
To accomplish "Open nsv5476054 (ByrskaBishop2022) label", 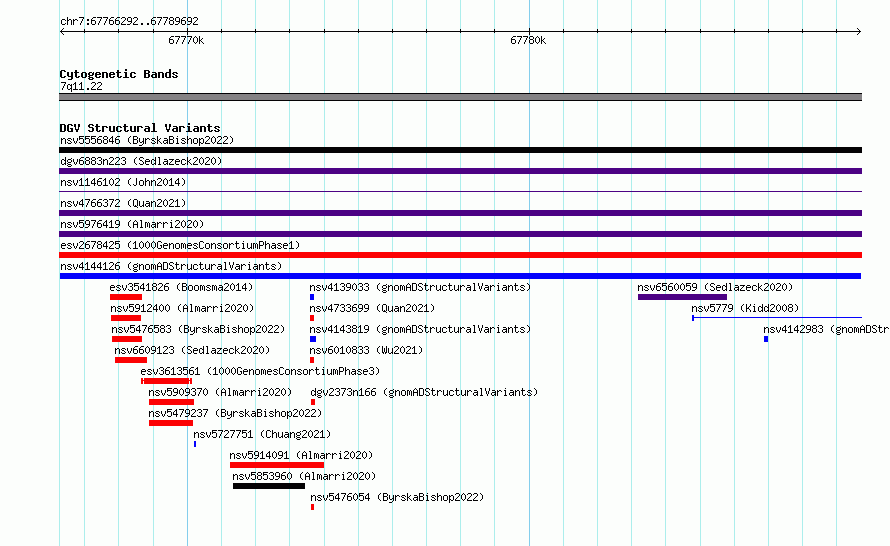I will tap(397, 497).
